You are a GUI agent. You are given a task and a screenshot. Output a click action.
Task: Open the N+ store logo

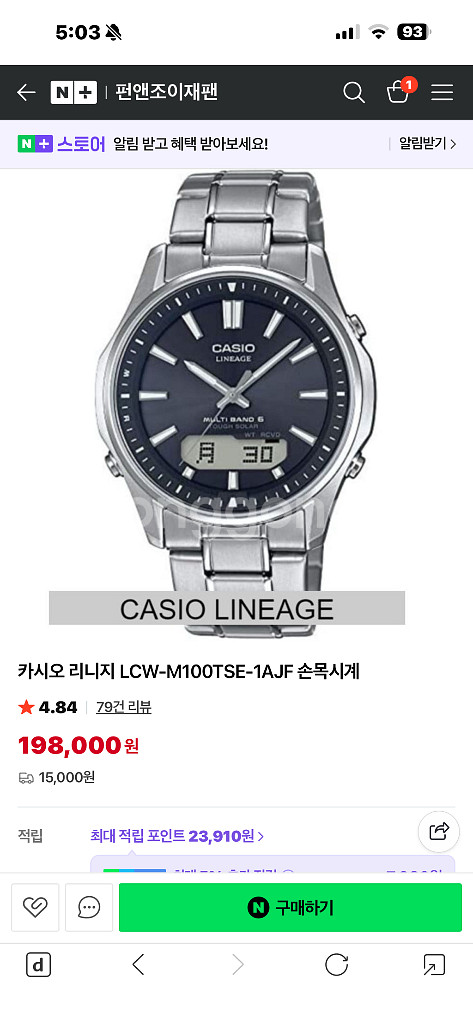pos(74,92)
